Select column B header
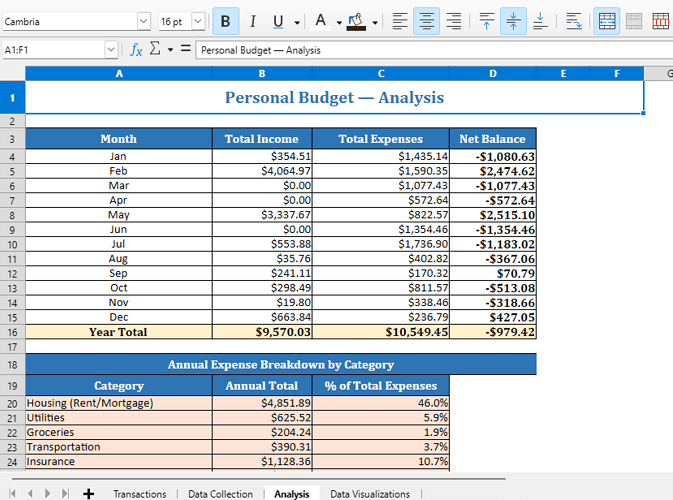The width and height of the screenshot is (673, 500). coord(262,73)
